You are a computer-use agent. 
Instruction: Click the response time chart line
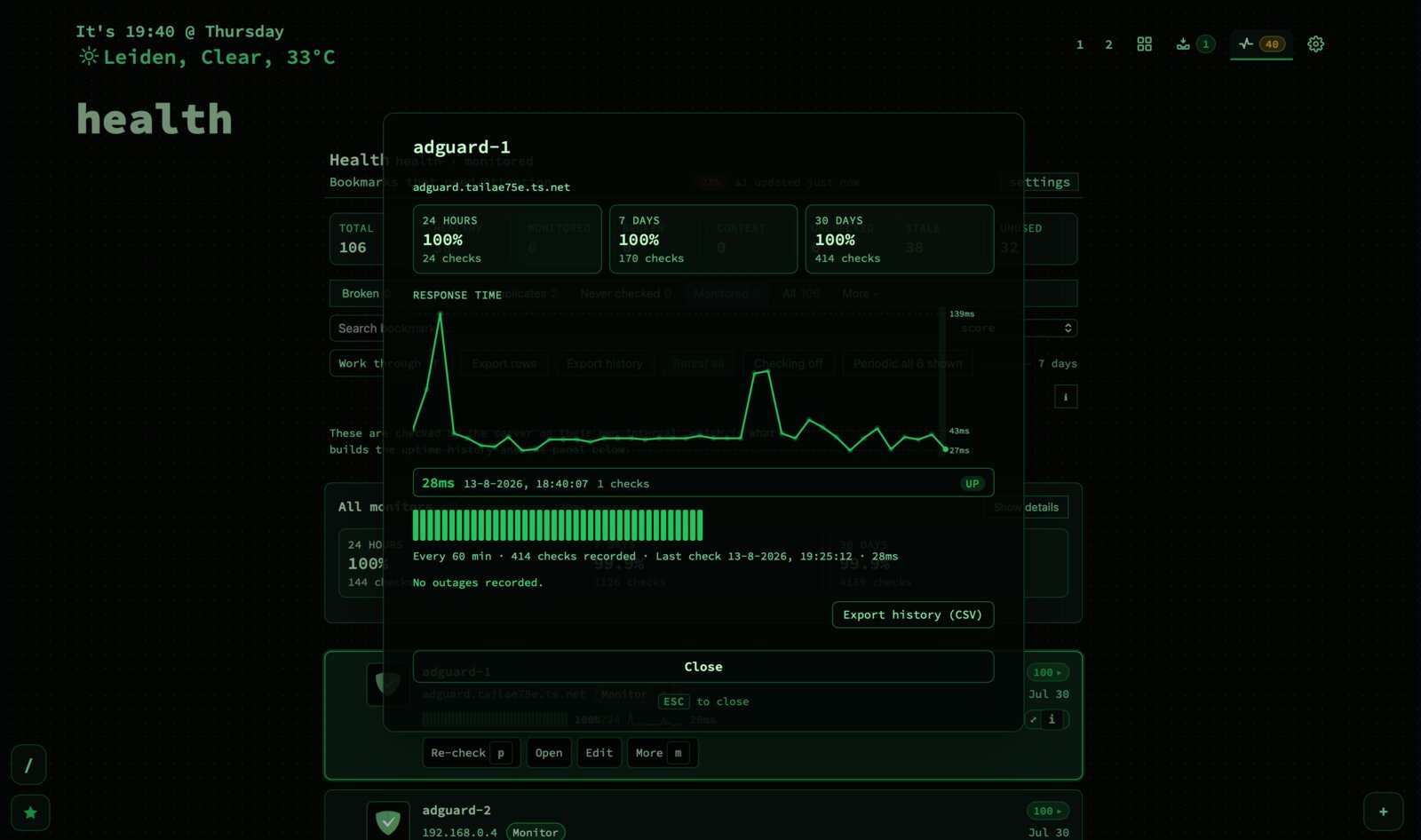(679, 382)
